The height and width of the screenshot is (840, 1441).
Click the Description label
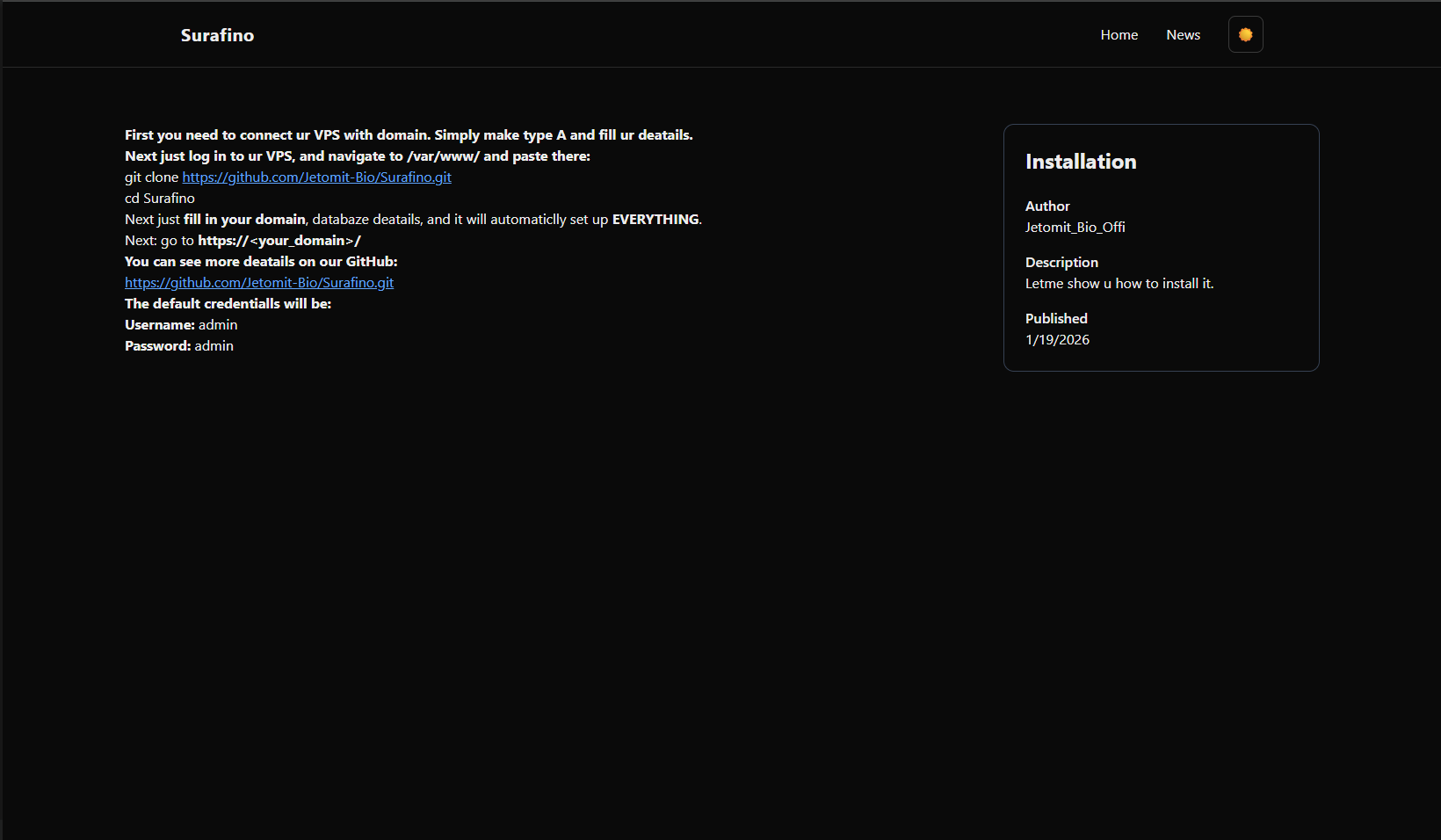click(1061, 263)
